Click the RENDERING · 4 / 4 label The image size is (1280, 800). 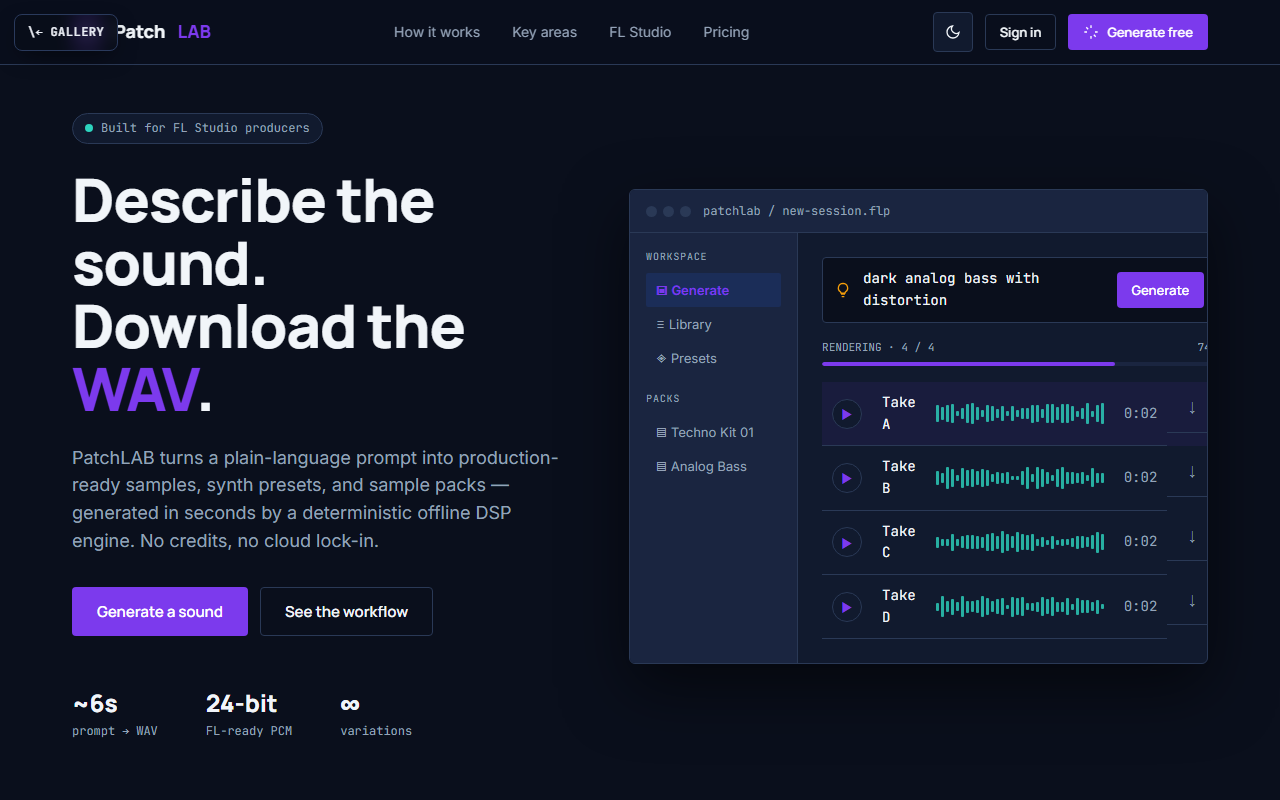[878, 347]
